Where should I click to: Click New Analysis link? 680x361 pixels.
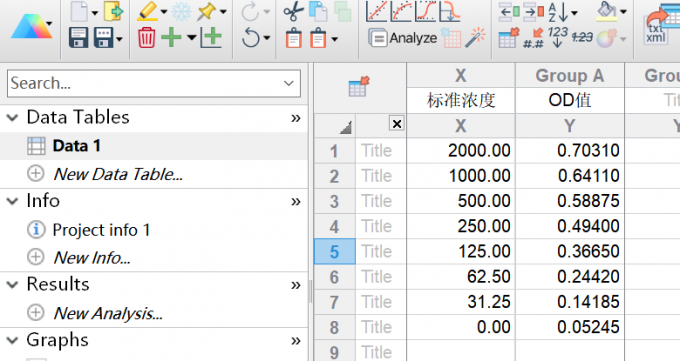pyautogui.click(x=108, y=313)
